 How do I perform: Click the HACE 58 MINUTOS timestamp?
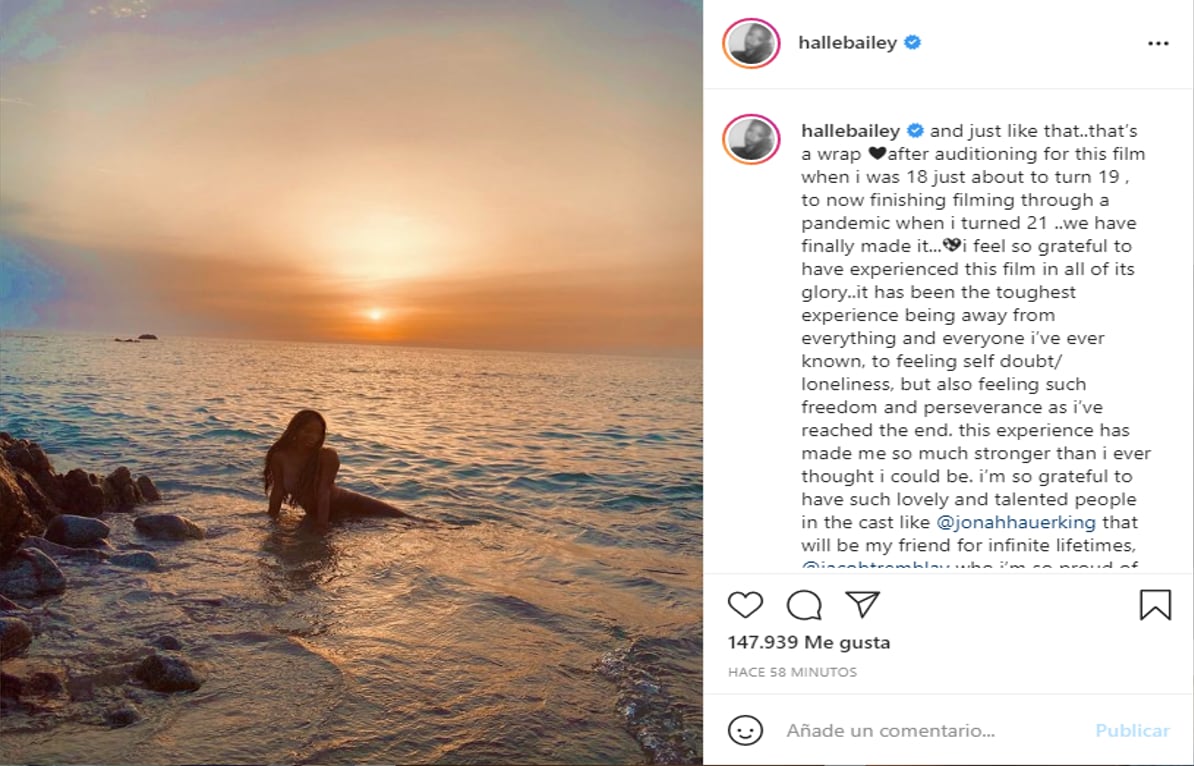pyautogui.click(x=792, y=672)
